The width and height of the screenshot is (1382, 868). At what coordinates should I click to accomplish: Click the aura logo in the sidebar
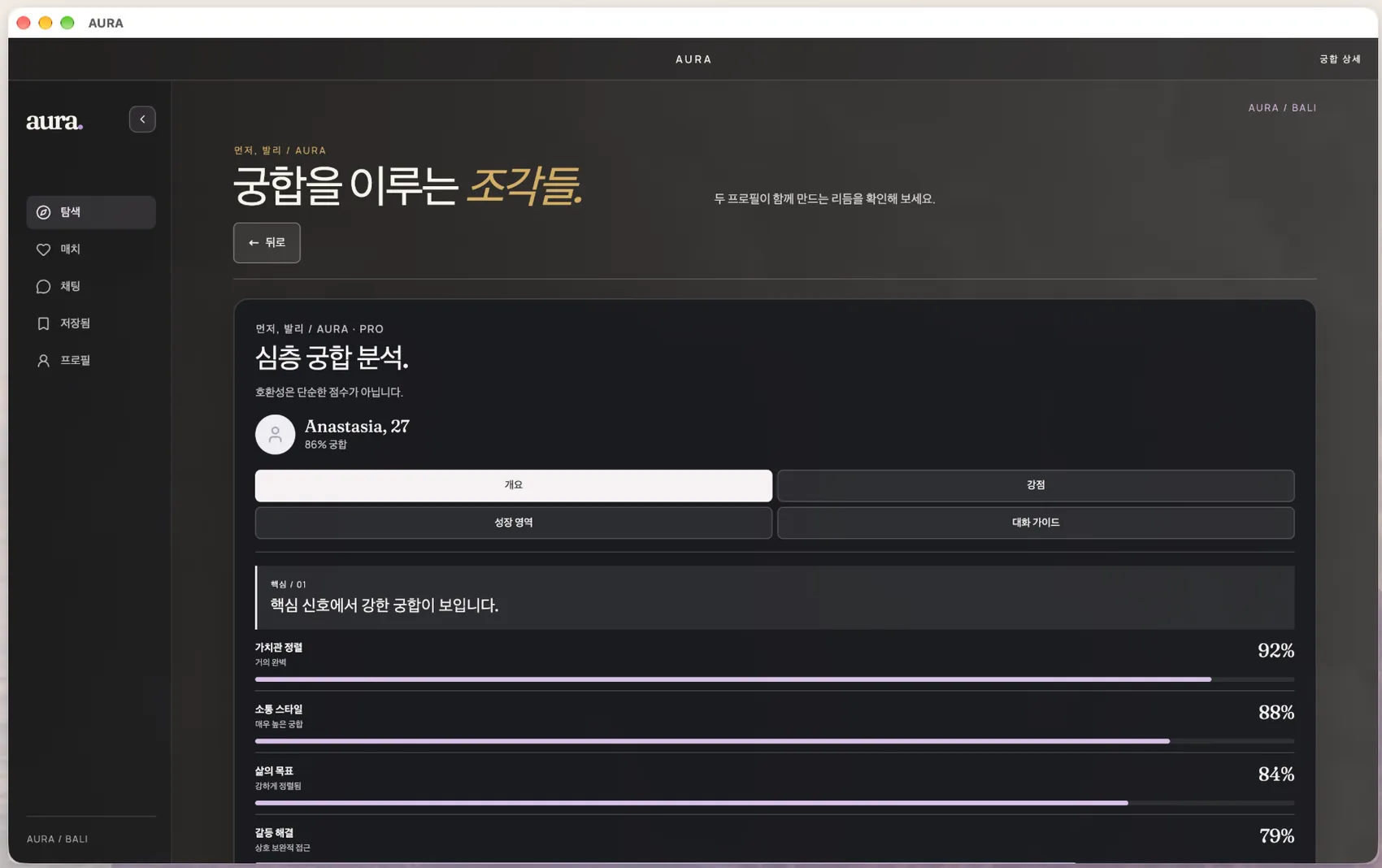coord(54,121)
